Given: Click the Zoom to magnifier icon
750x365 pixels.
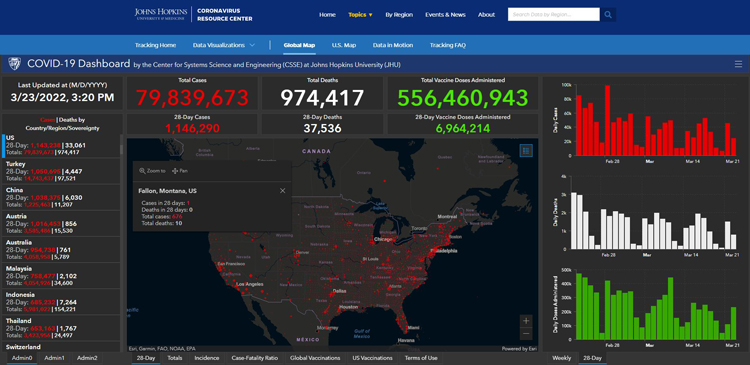Looking at the screenshot, I should pyautogui.click(x=142, y=171).
